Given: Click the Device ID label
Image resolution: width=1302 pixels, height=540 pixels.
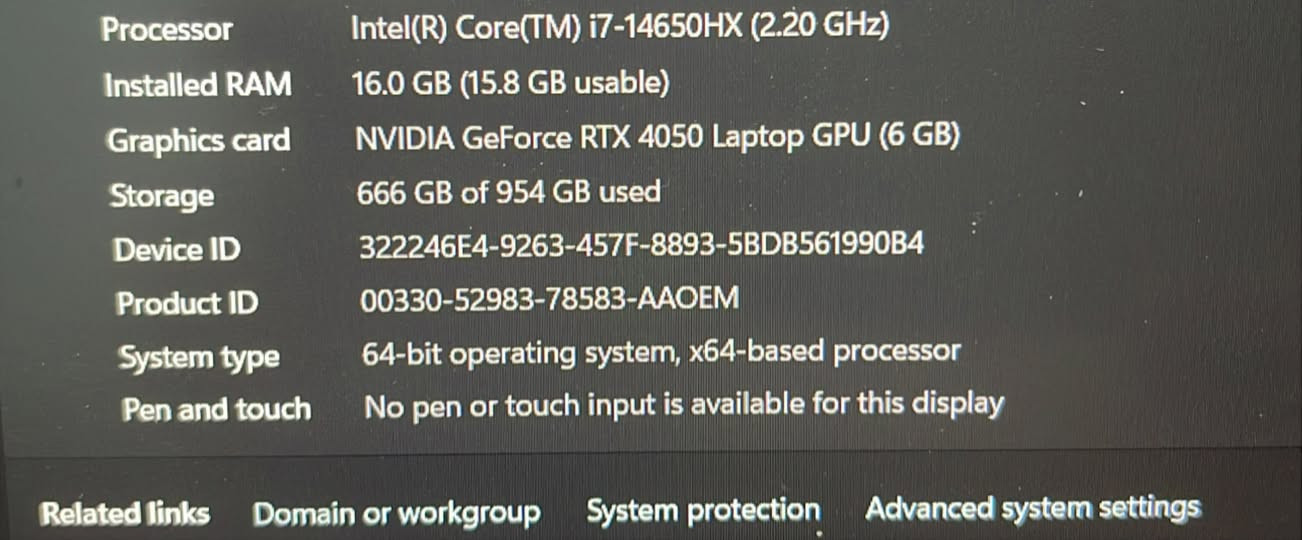Looking at the screenshot, I should pyautogui.click(x=177, y=249).
